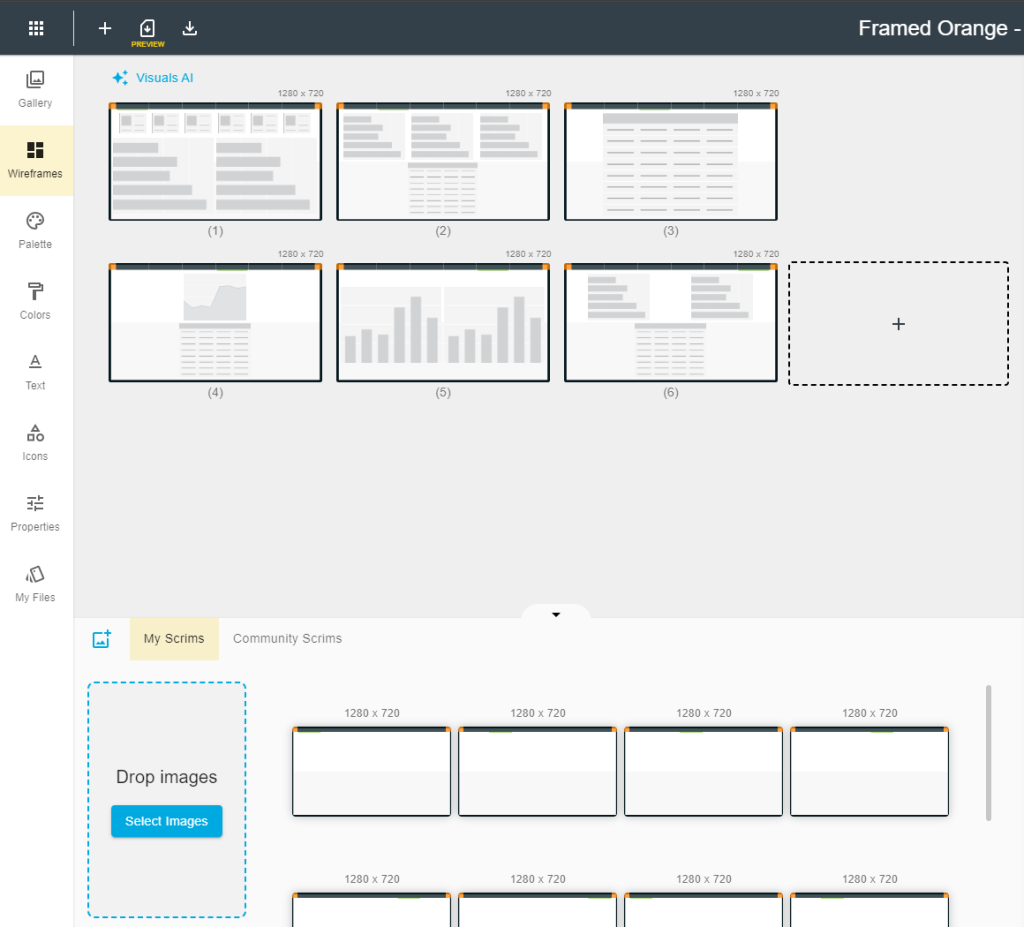Open the Icons sidebar panel
The image size is (1024, 927).
tap(35, 442)
